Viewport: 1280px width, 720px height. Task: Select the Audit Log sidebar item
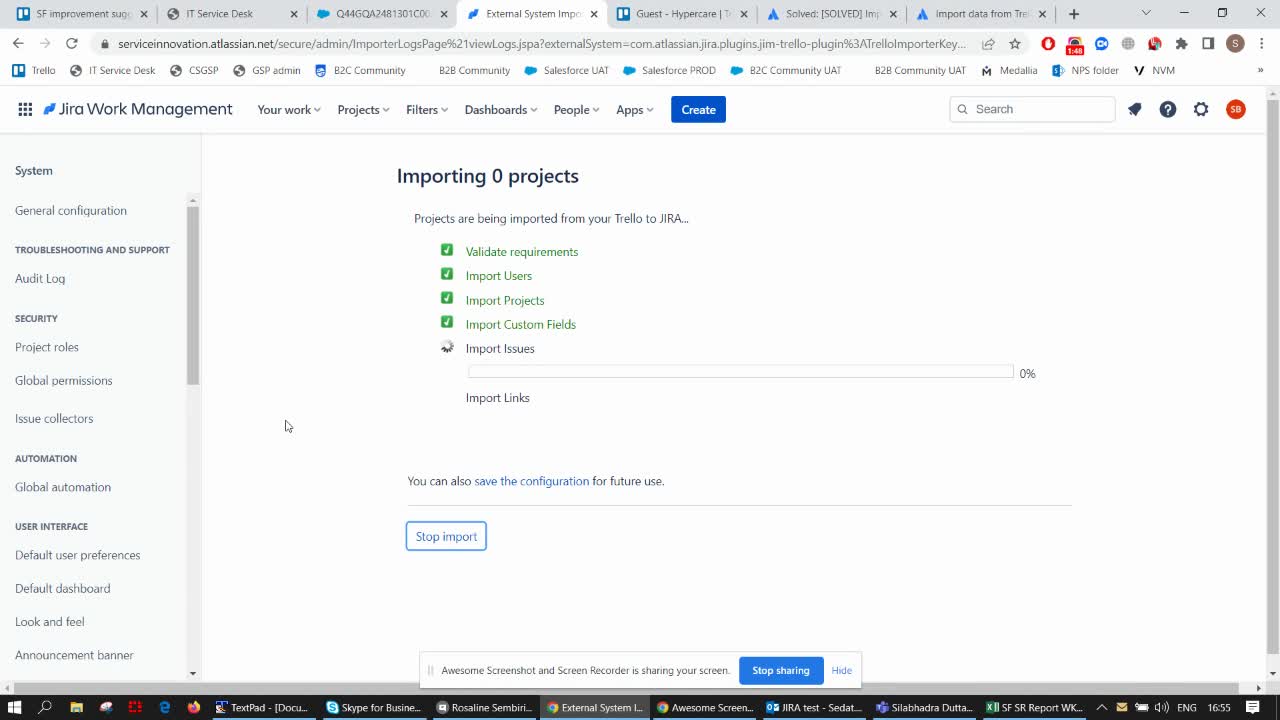[40, 278]
